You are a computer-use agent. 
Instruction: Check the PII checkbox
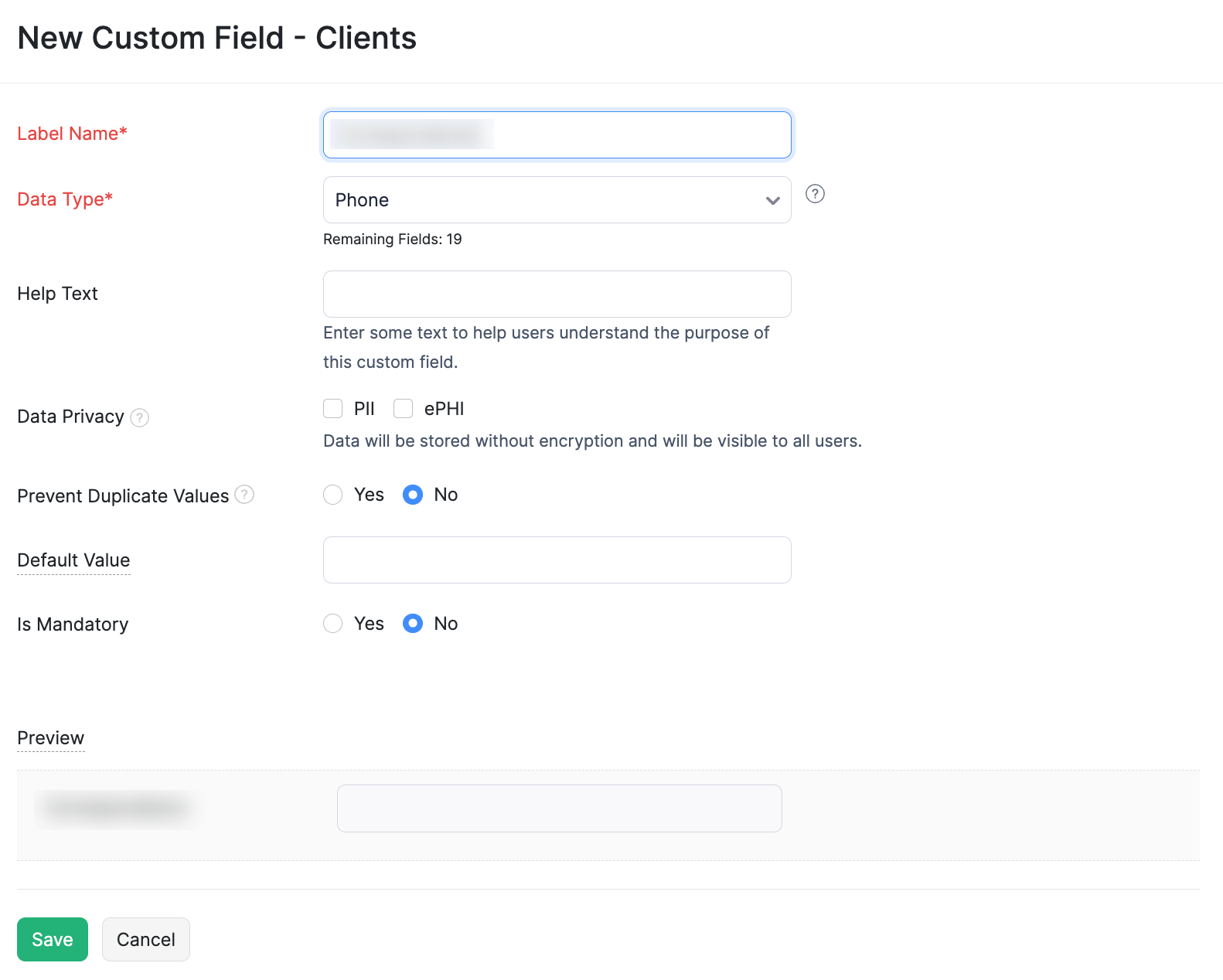pos(333,408)
